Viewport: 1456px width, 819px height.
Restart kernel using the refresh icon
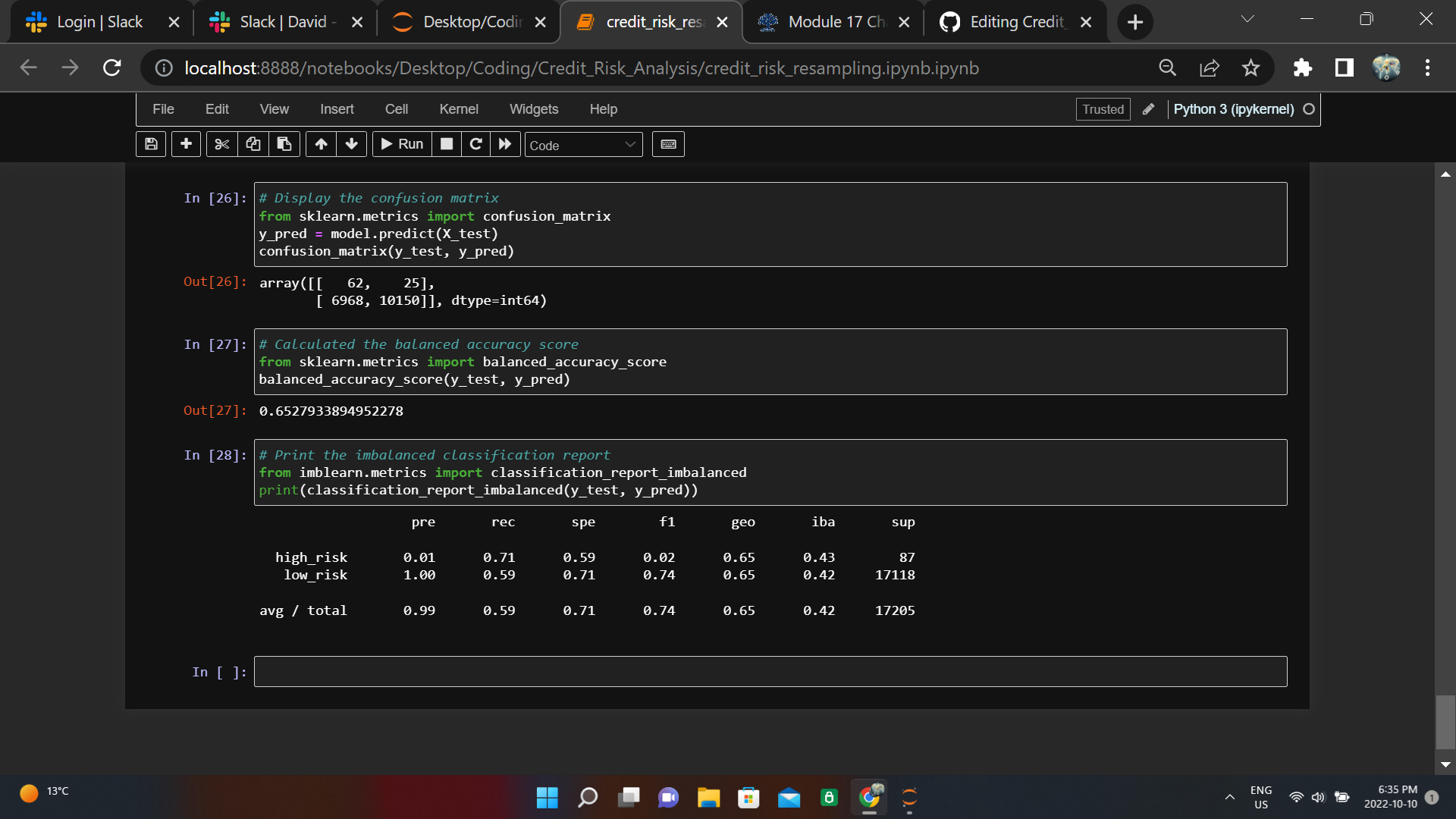(476, 144)
